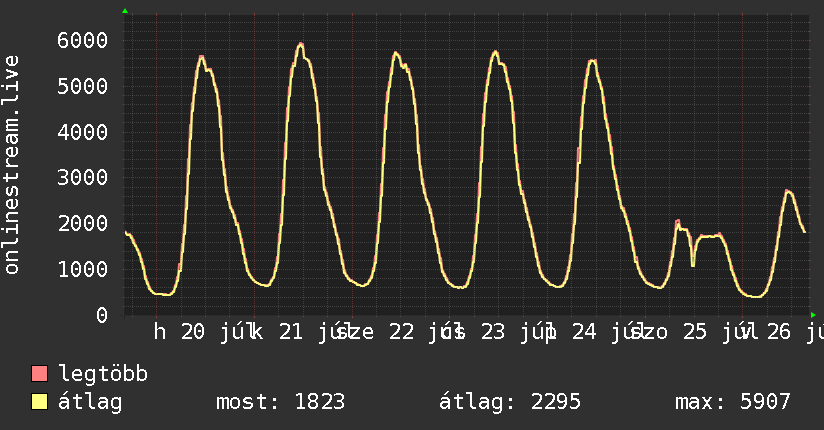
Task: Click the onlinestream.live vertical axis title
Action: (x=11, y=165)
